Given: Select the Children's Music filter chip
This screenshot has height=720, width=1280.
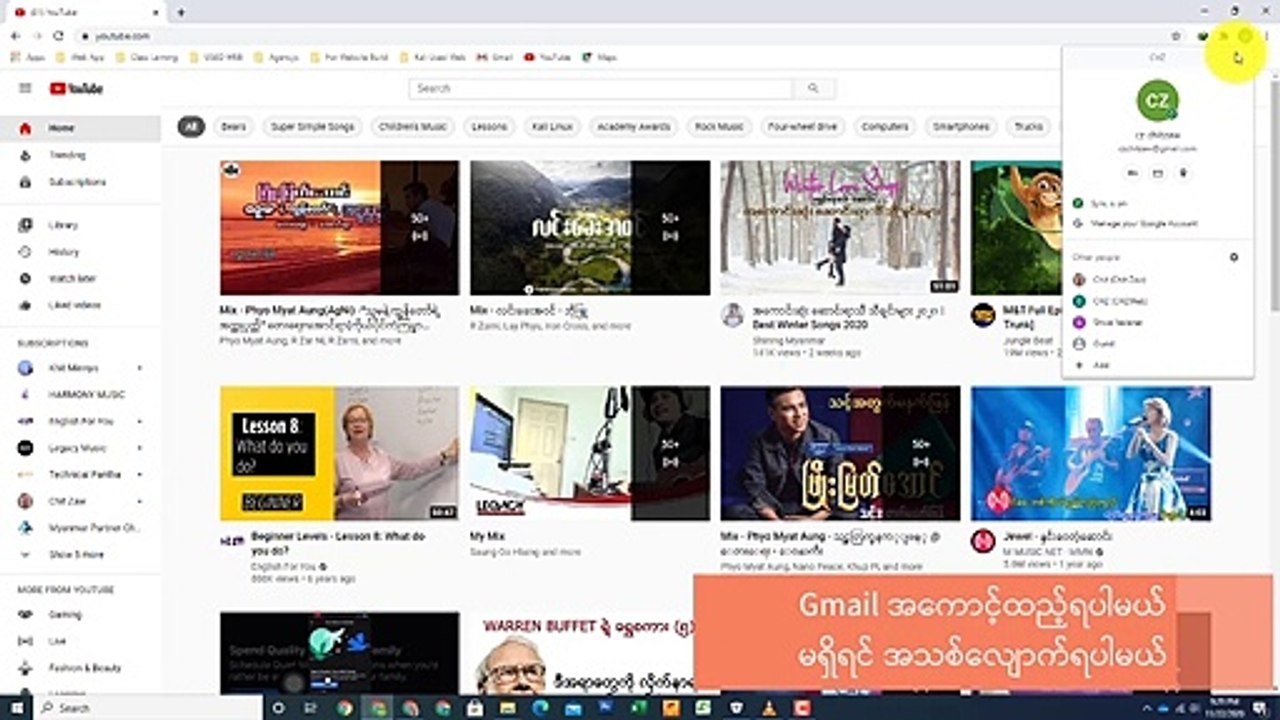Looking at the screenshot, I should coord(412,127).
